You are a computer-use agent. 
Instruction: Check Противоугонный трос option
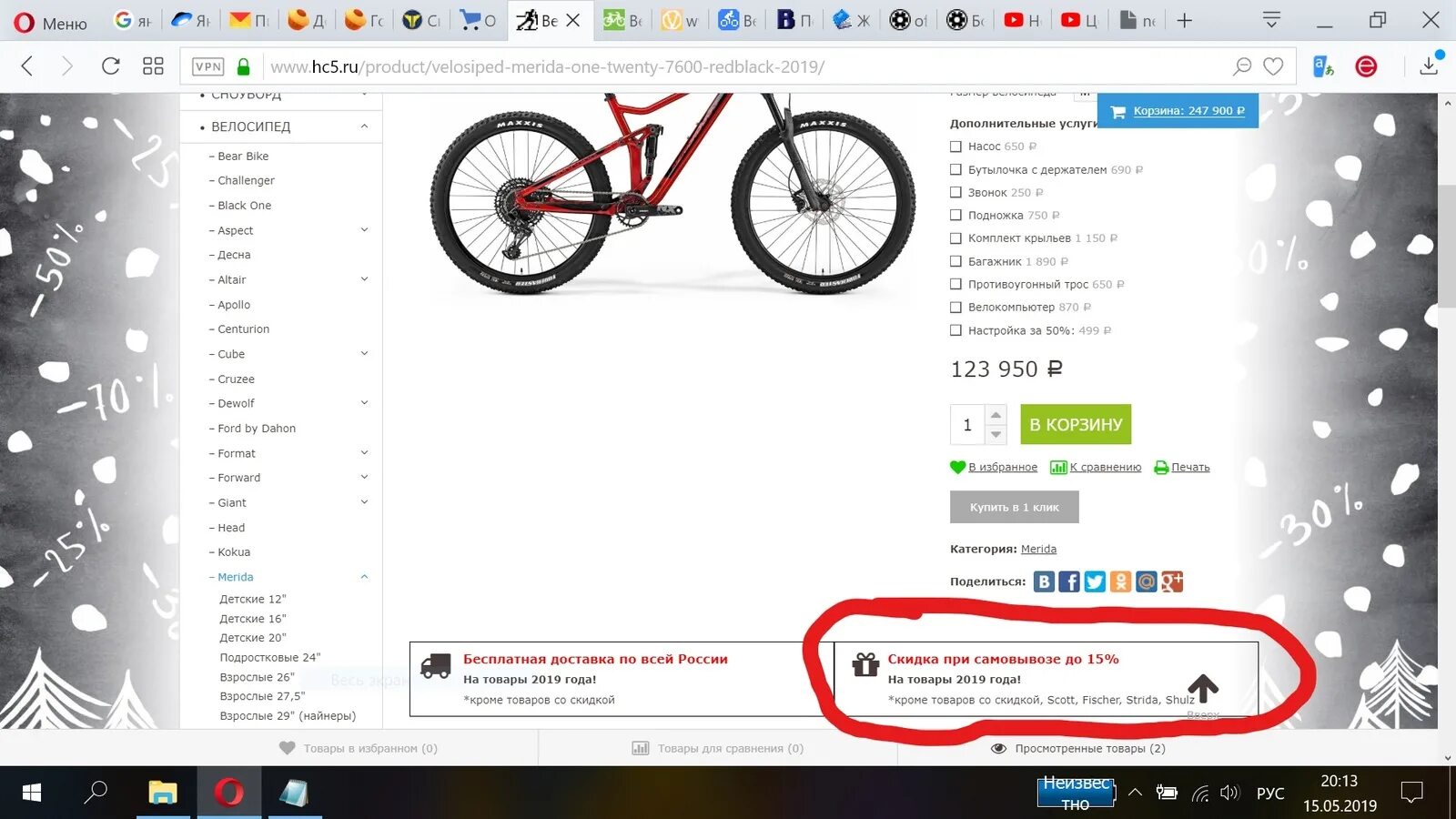tap(955, 284)
